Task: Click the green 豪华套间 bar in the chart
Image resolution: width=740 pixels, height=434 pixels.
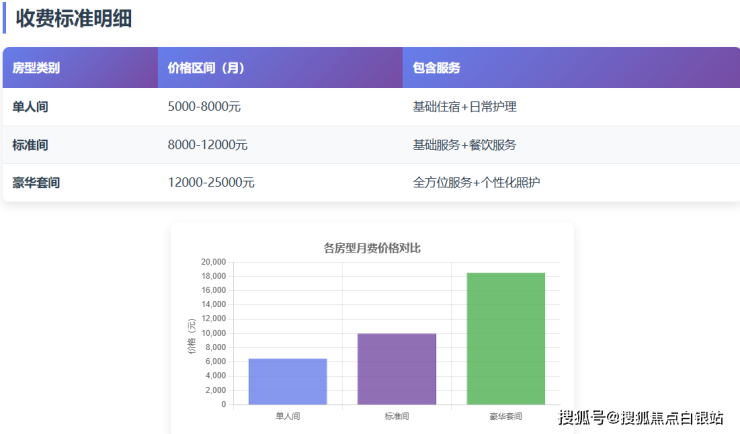Action: pos(505,339)
